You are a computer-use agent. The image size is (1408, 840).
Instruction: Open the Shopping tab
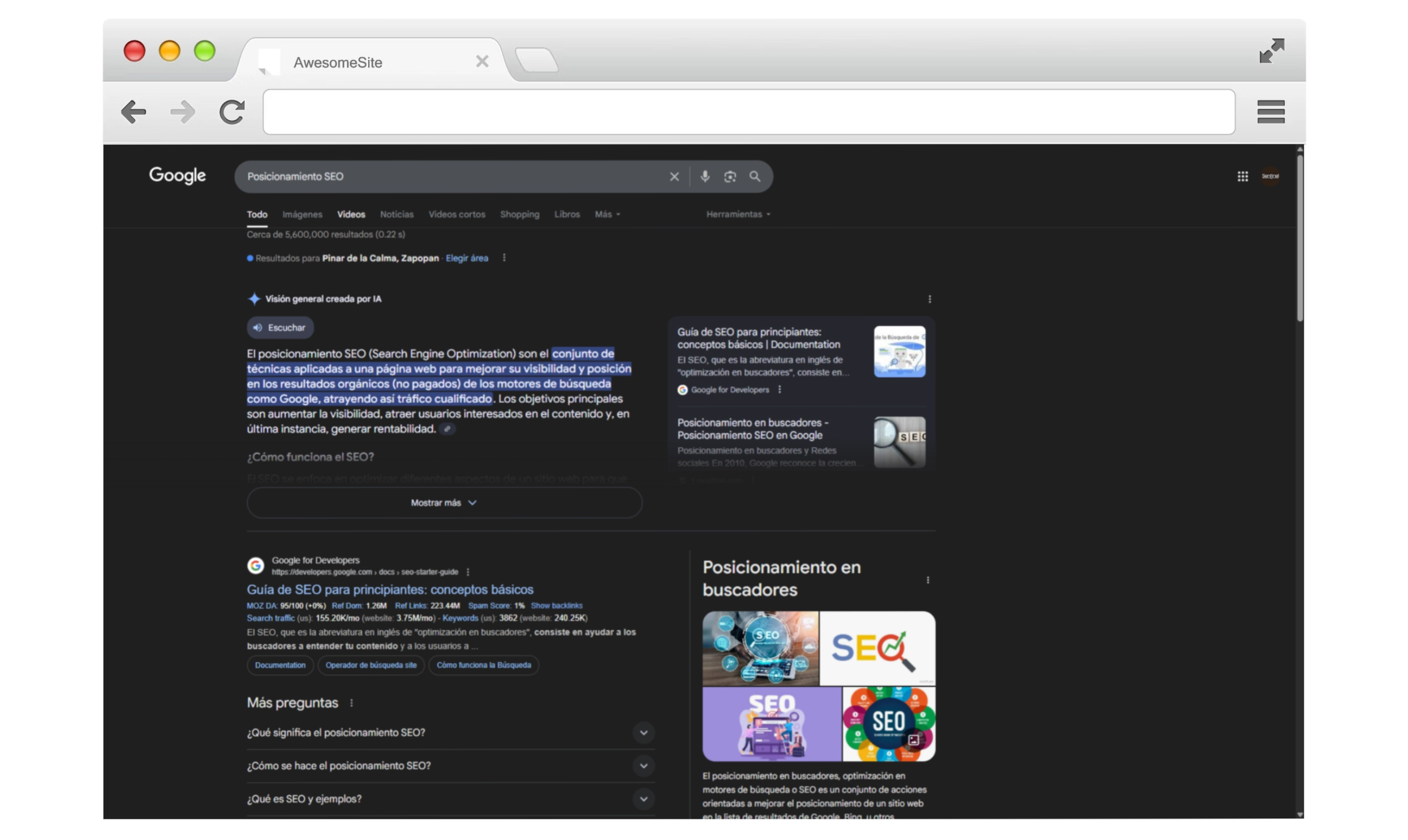point(519,215)
